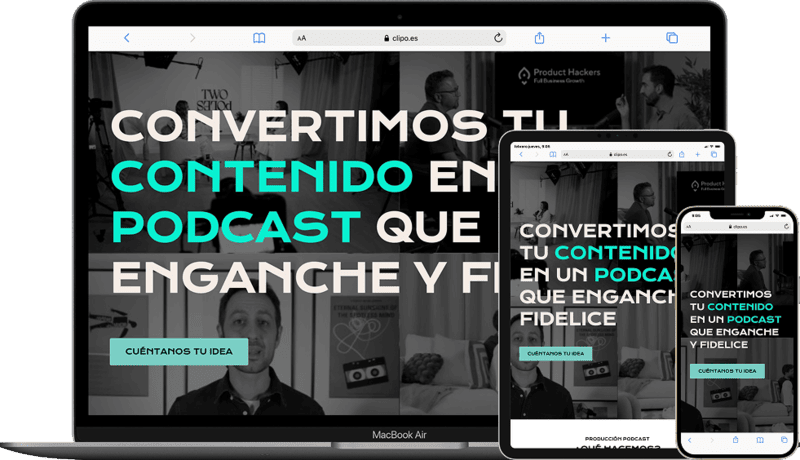Open the share sheet on the iPad browser

(x=681, y=155)
